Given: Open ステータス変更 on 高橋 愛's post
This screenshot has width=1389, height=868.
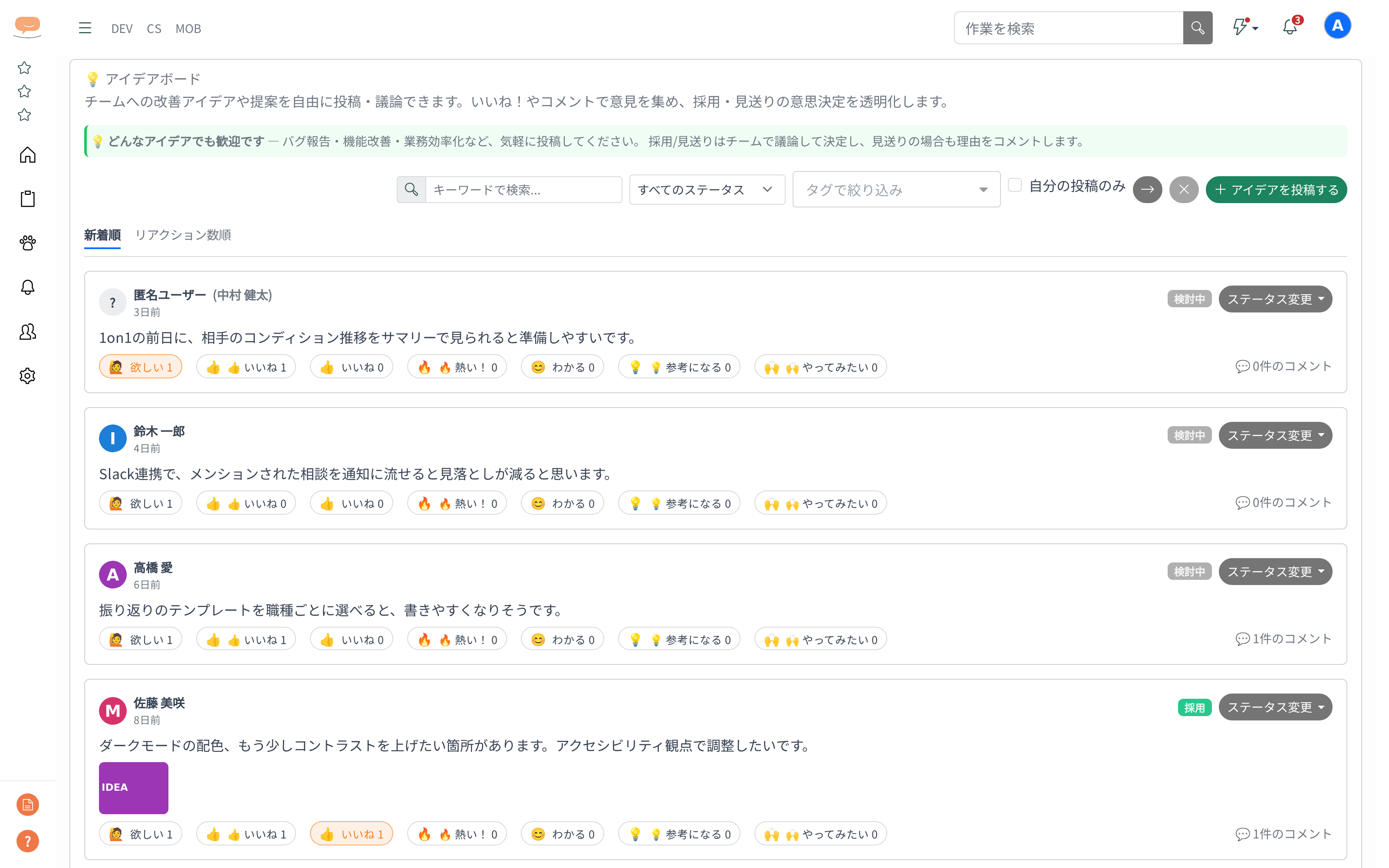Looking at the screenshot, I should [x=1275, y=572].
